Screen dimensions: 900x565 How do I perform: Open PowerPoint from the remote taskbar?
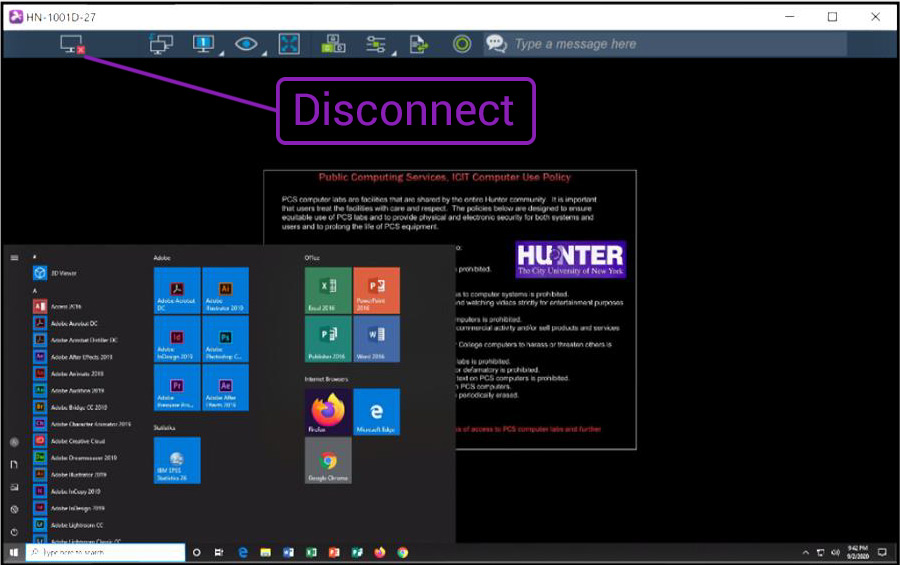click(x=334, y=552)
